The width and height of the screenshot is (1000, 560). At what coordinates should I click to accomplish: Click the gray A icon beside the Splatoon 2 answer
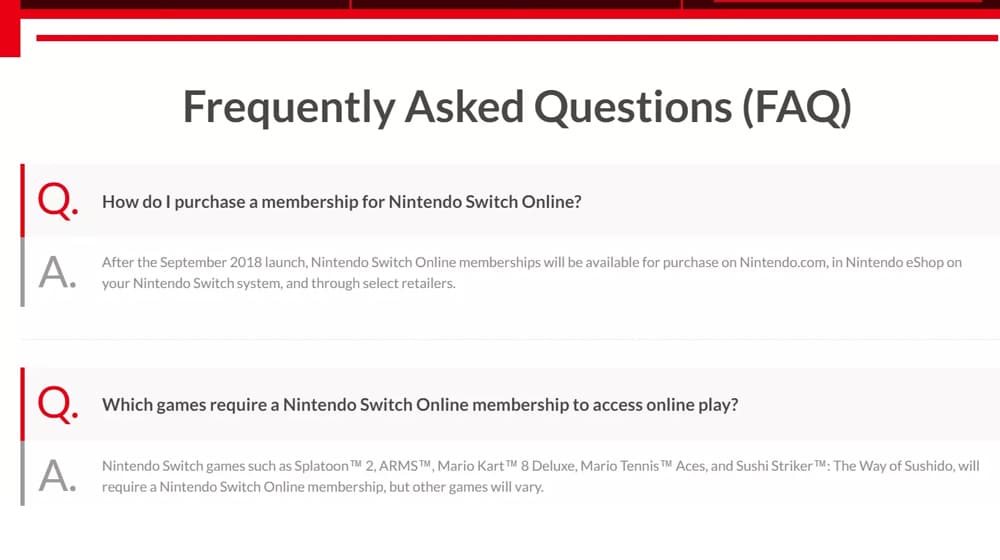tap(57, 476)
